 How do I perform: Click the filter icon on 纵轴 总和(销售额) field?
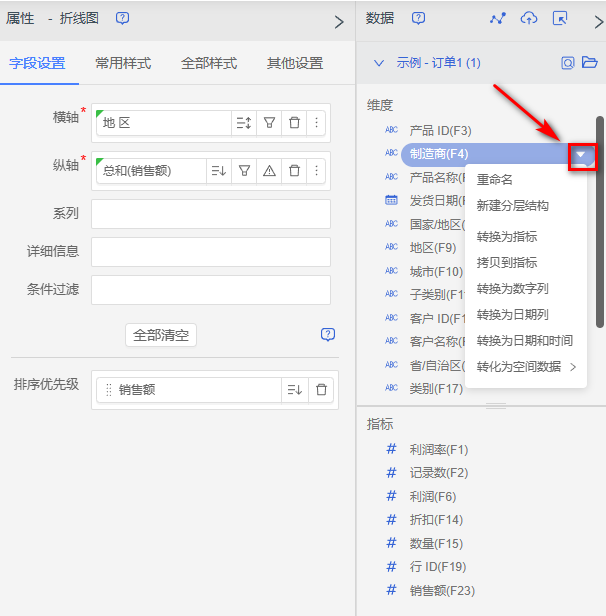point(244,171)
